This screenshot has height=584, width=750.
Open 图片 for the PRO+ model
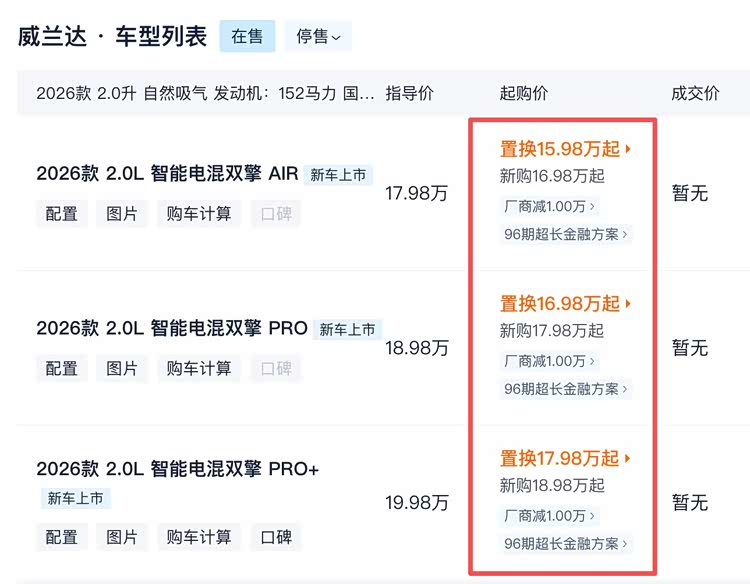pyautogui.click(x=121, y=537)
